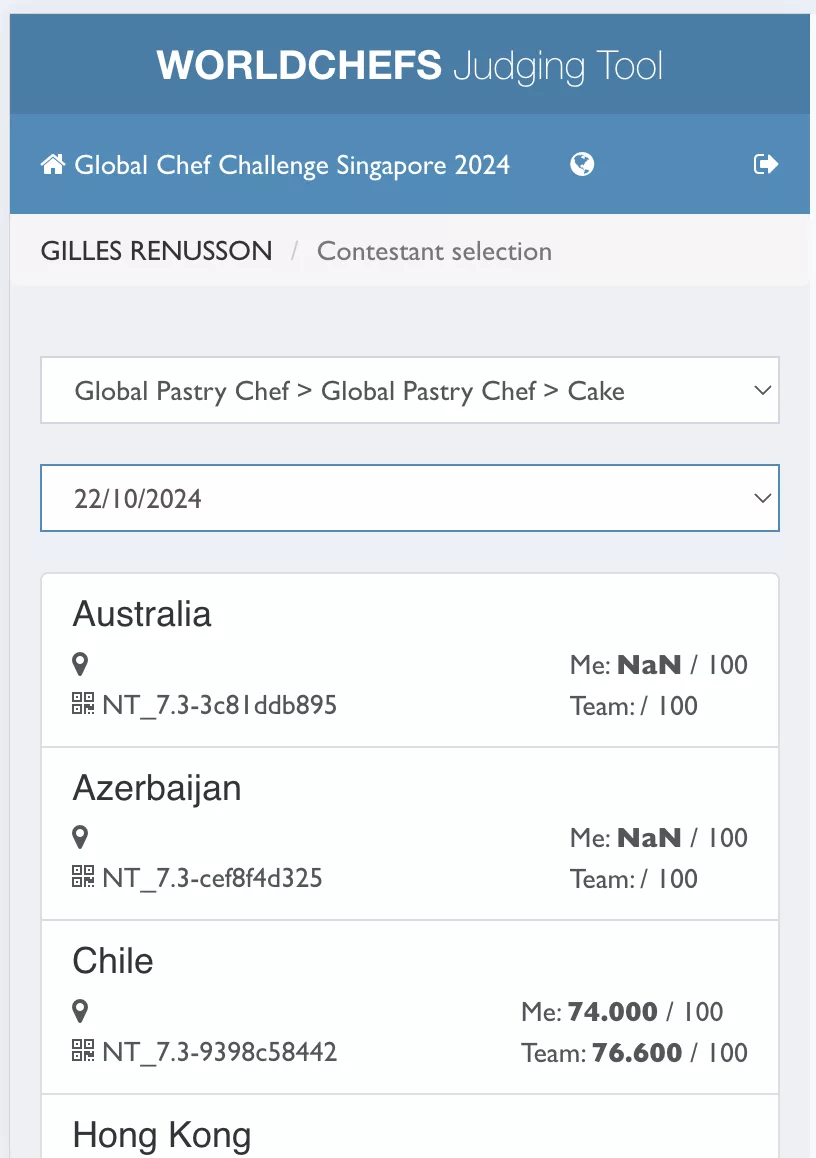Viewport: 816px width, 1158px height.
Task: Click Contestant selection breadcrumb label
Action: click(434, 251)
